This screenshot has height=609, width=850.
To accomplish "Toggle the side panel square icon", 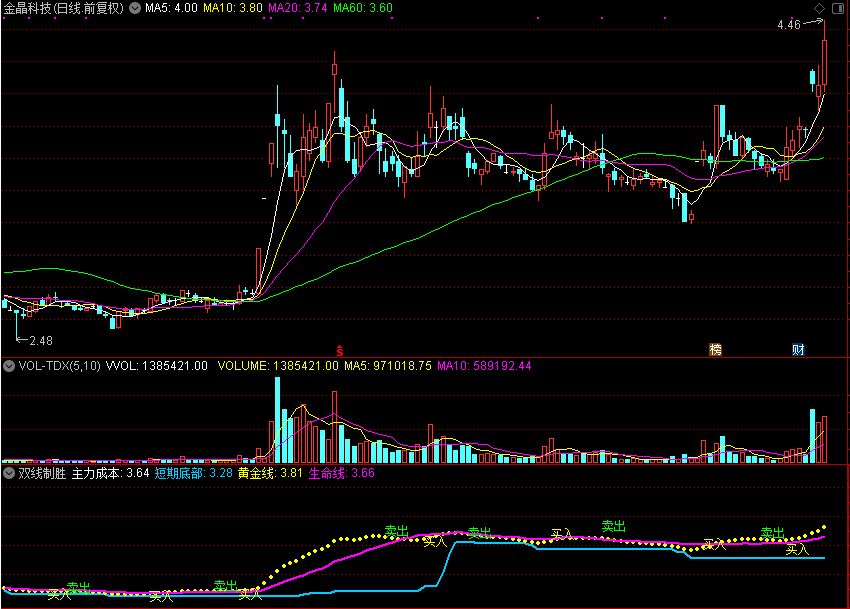I will [x=838, y=8].
